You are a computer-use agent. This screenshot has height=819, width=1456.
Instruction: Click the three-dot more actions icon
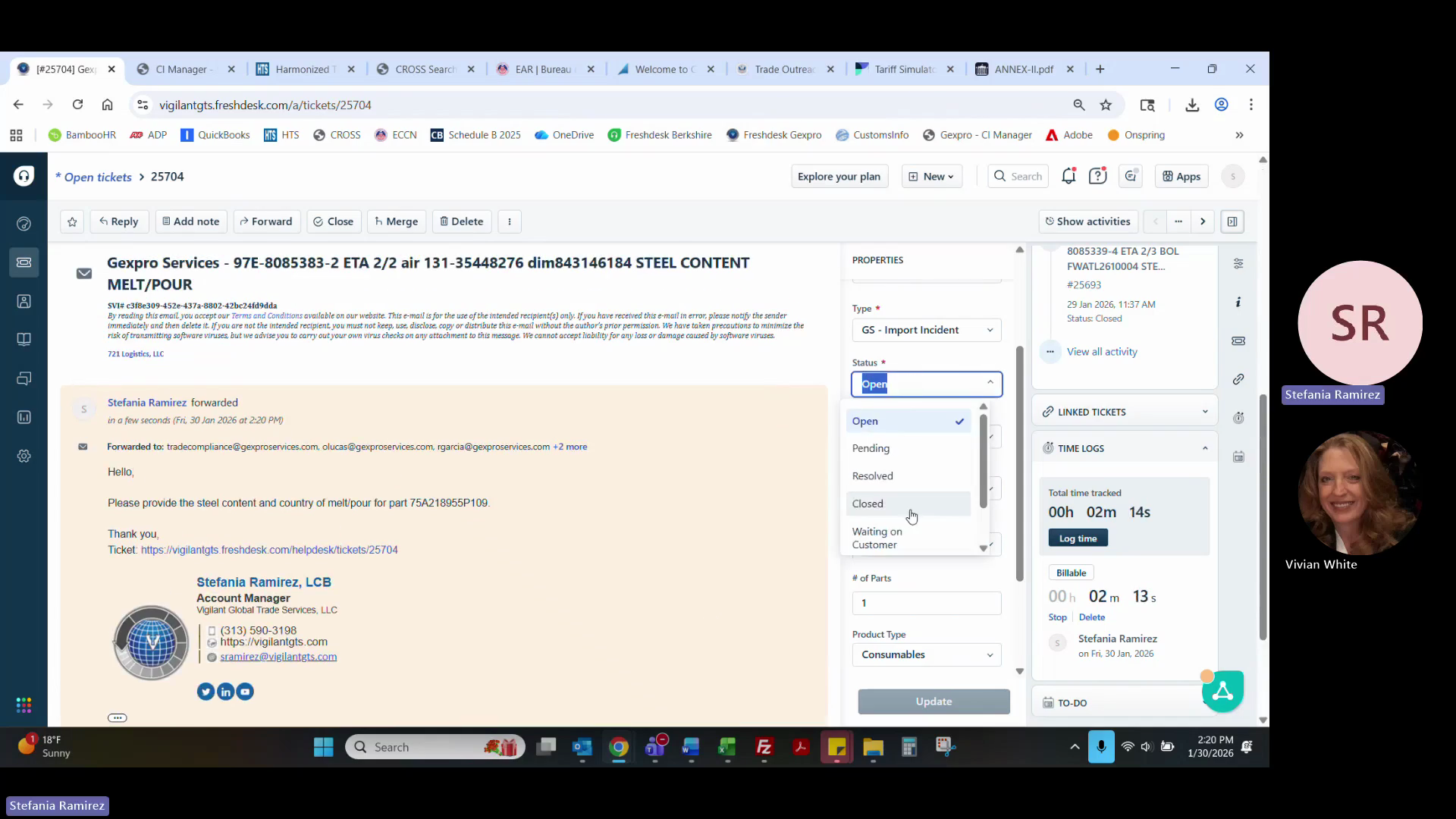point(510,221)
